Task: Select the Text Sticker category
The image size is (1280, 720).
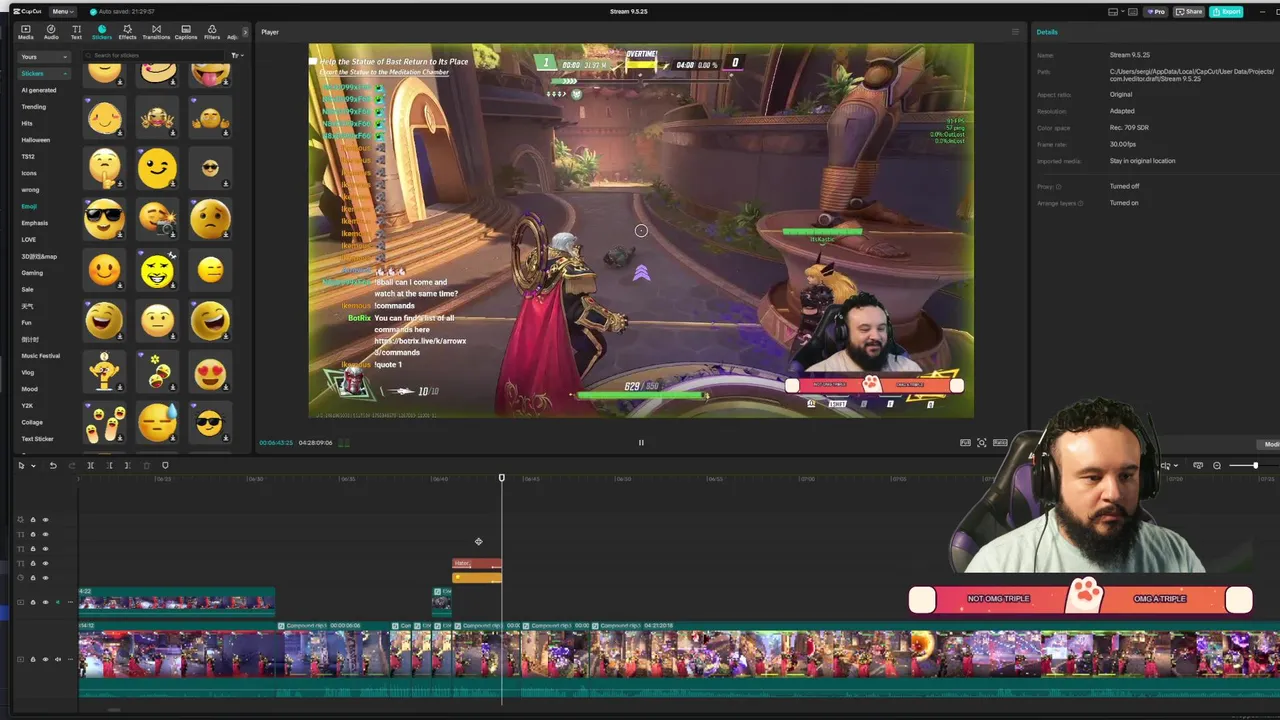Action: [x=38, y=439]
